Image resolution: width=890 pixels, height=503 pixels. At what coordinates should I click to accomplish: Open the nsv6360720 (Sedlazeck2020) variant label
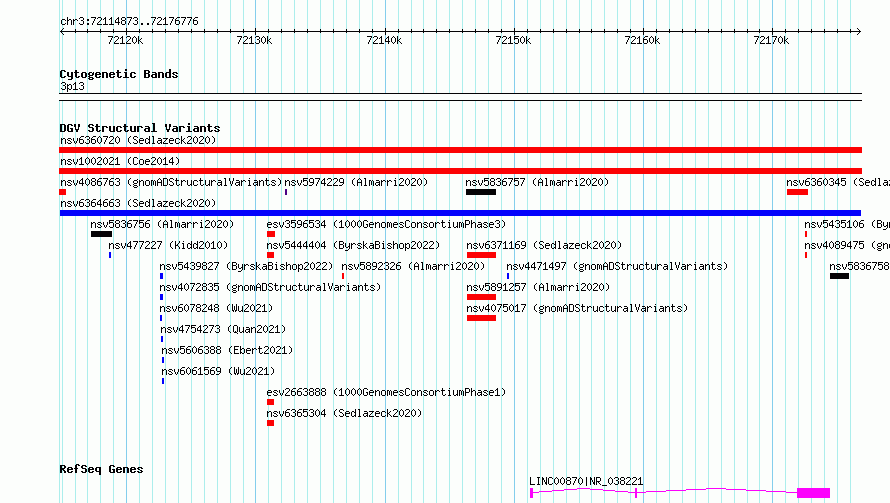pos(138,140)
